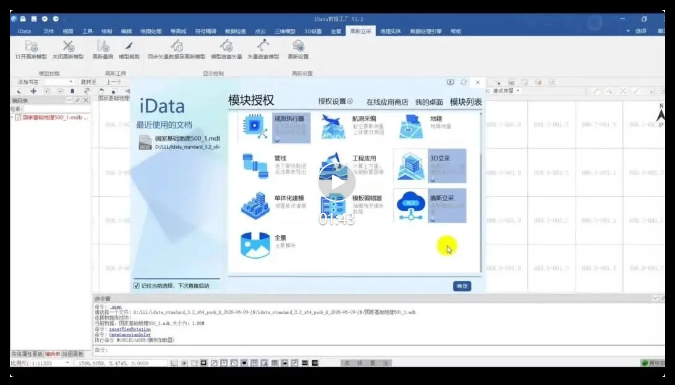Open the dropdown arrow beside 登录
Viewport: 675px width, 385px height.
coord(628,31)
